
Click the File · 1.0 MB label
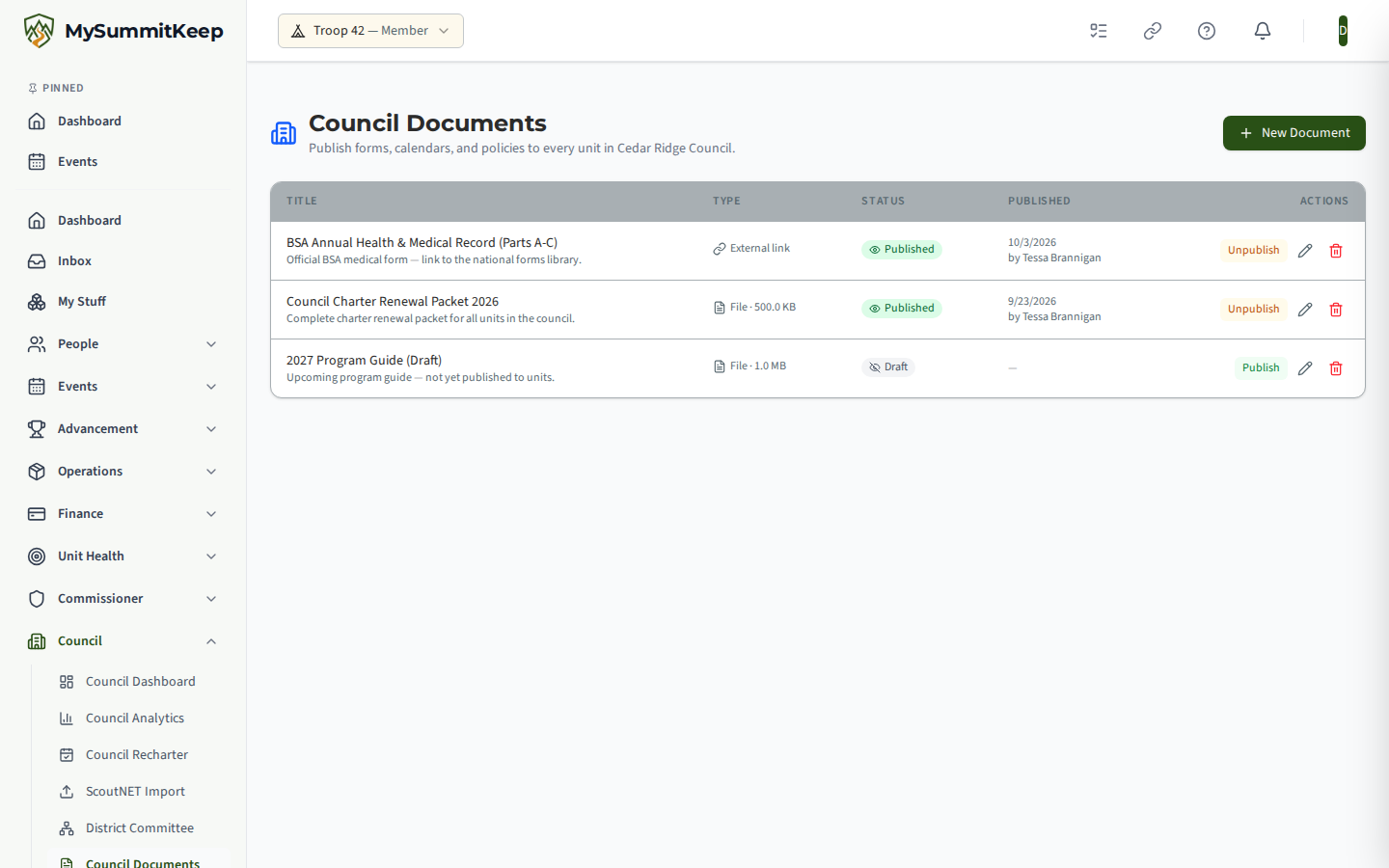click(x=749, y=366)
